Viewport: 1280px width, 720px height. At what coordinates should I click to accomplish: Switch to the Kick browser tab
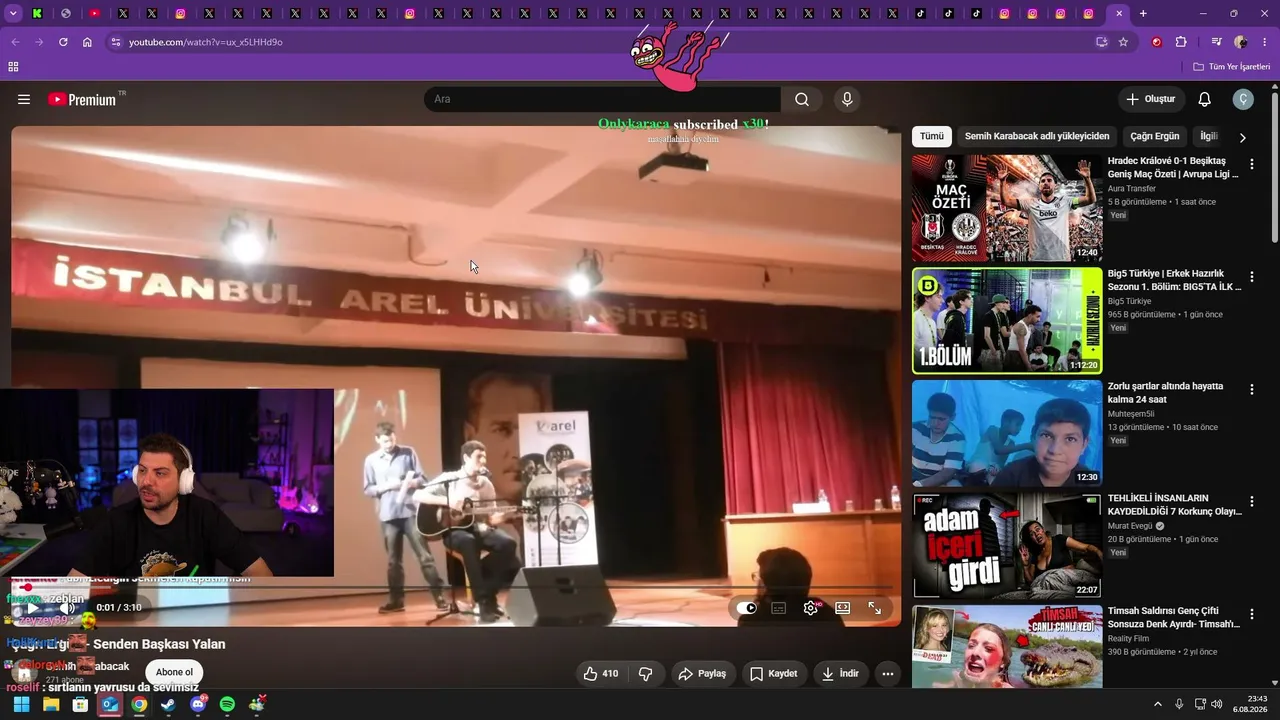click(37, 14)
